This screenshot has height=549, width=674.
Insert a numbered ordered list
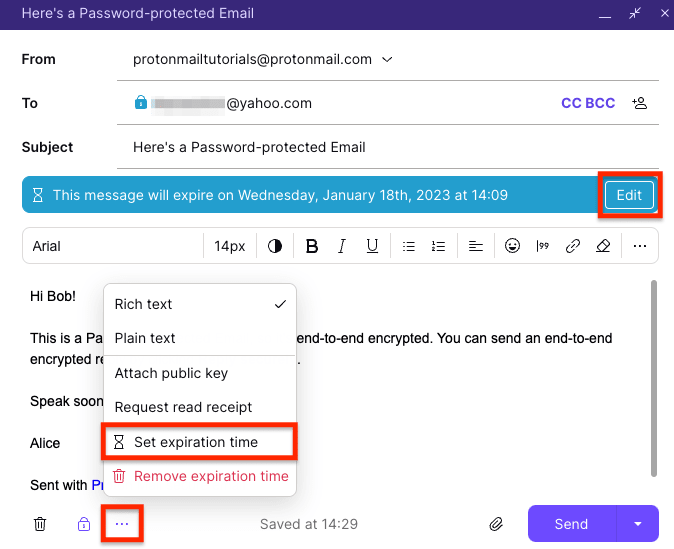(x=438, y=246)
